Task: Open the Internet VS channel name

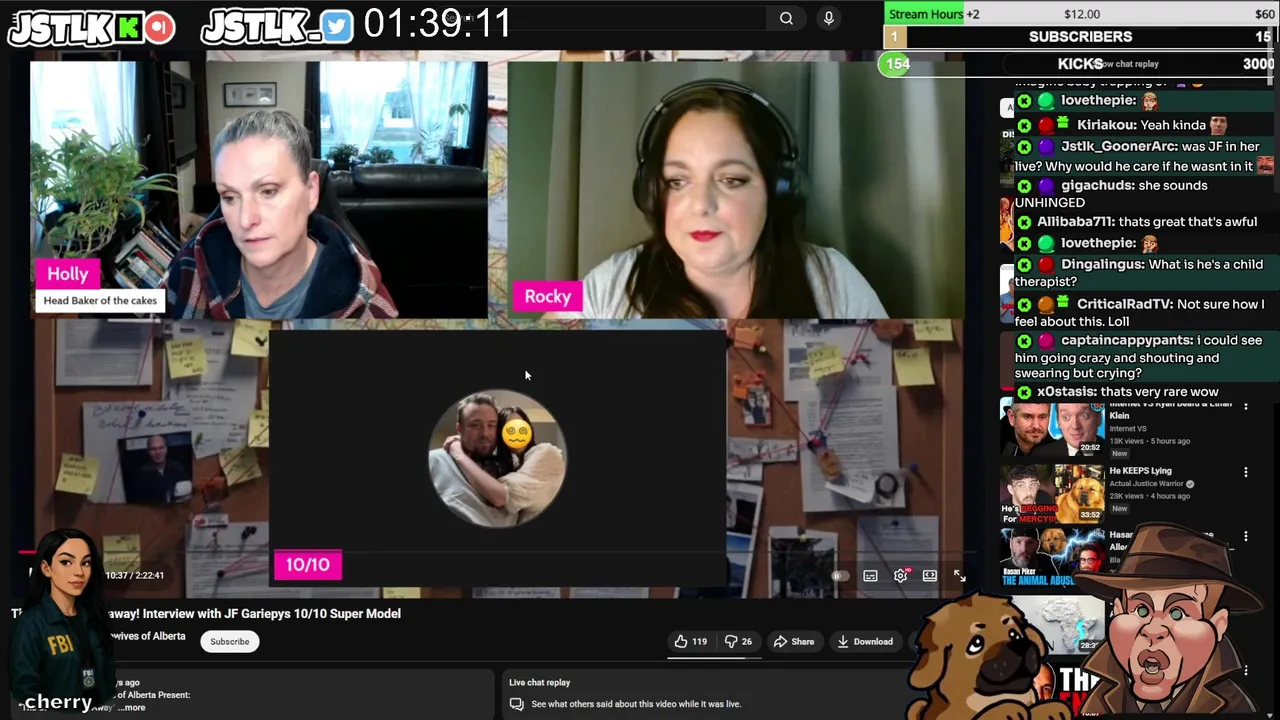Action: tap(1126, 429)
